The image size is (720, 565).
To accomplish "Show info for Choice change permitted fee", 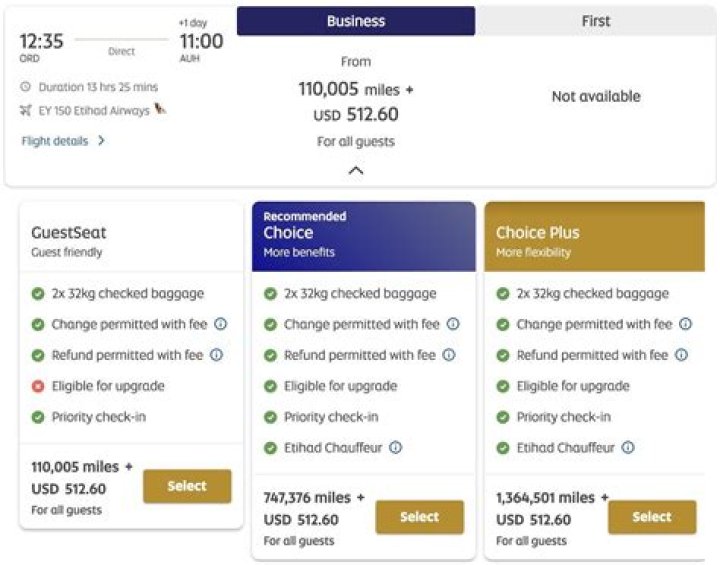I will [x=453, y=324].
